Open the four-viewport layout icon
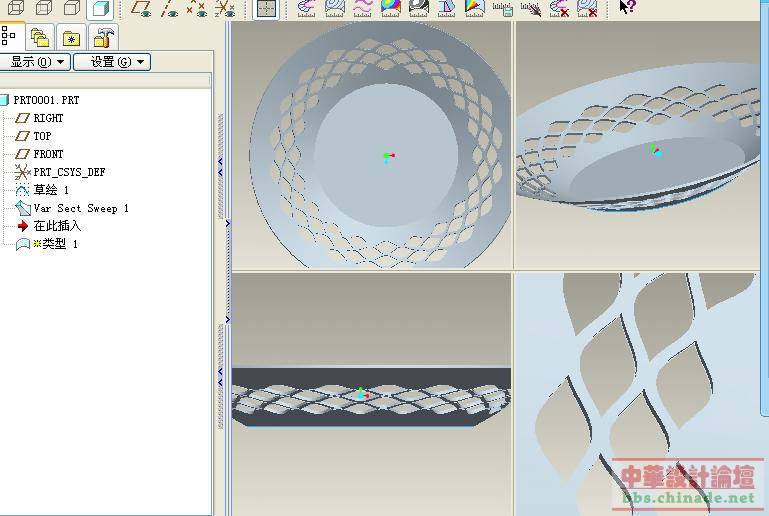This screenshot has width=769, height=516. pos(266,9)
